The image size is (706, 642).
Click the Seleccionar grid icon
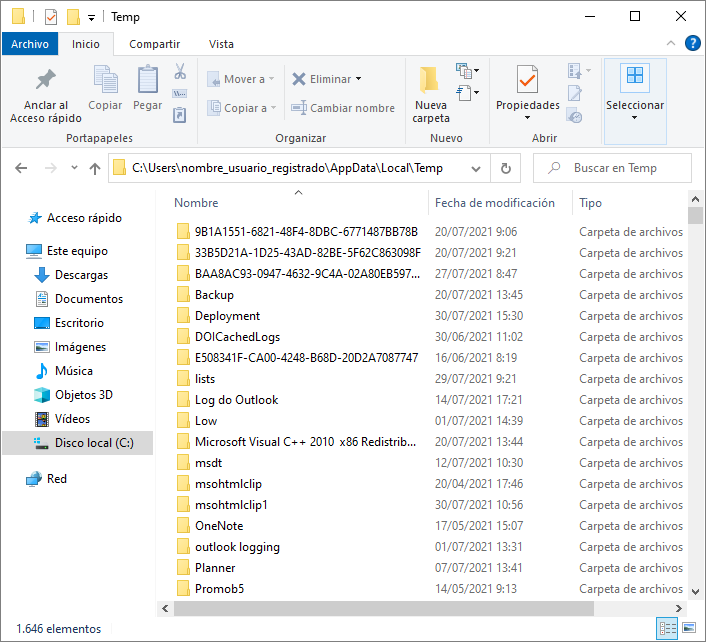(x=635, y=75)
